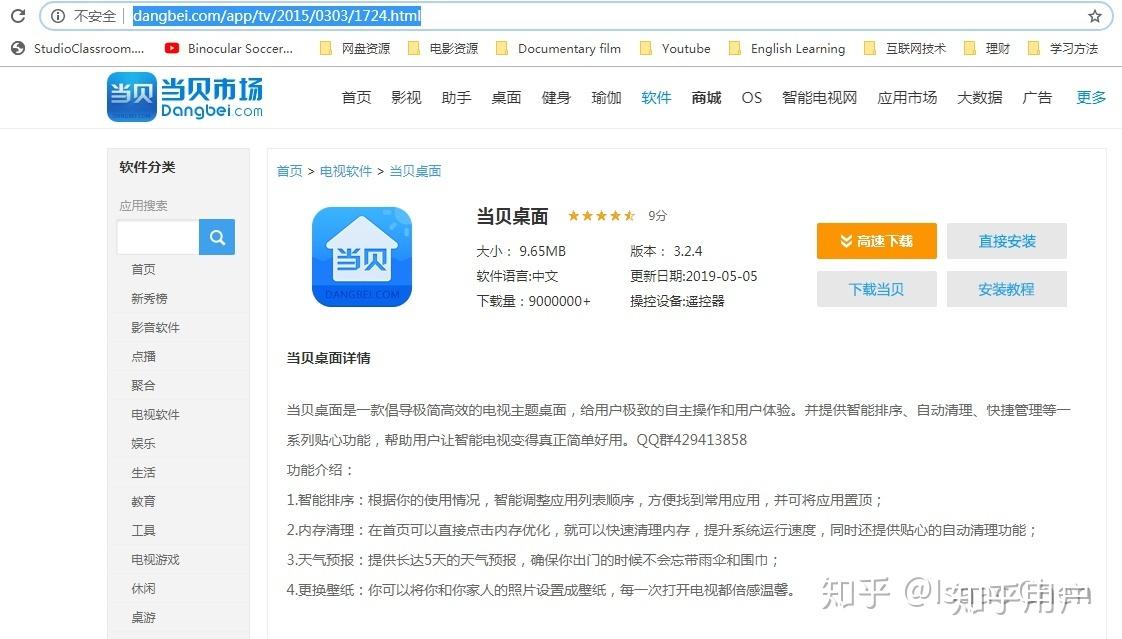
Task: Click the 当贝桌面 app icon image
Action: coord(361,257)
